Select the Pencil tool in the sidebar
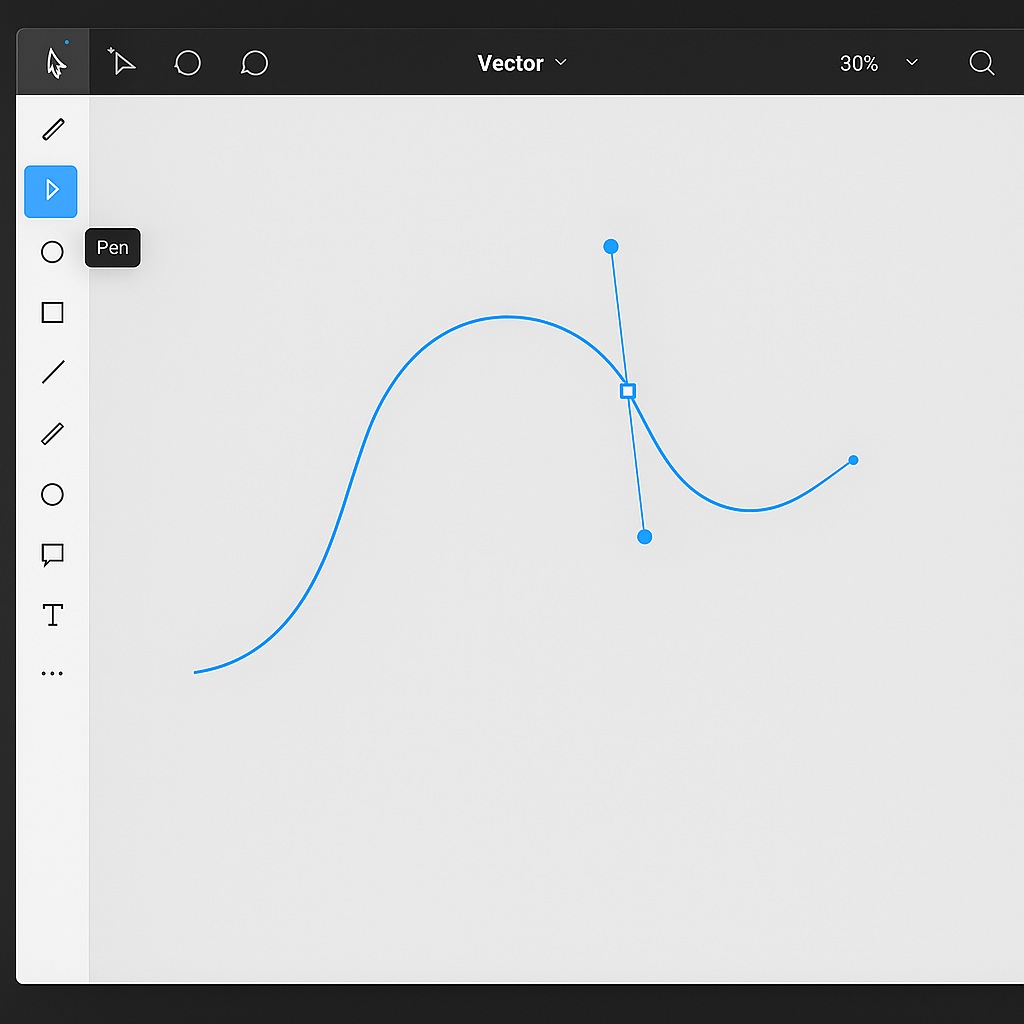The image size is (1024, 1024). pyautogui.click(x=52, y=129)
